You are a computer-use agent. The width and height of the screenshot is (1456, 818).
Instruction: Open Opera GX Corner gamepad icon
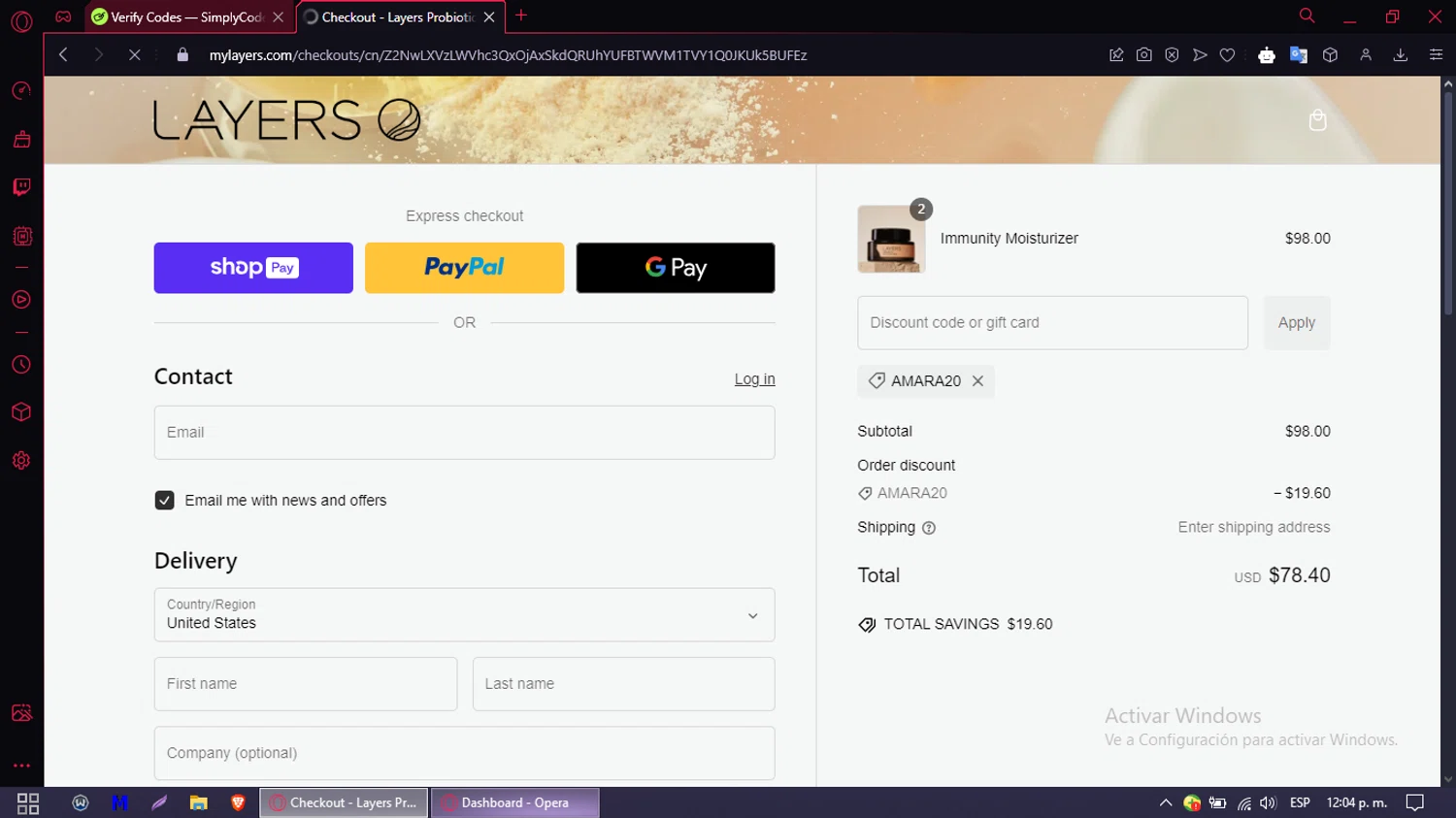point(63,16)
